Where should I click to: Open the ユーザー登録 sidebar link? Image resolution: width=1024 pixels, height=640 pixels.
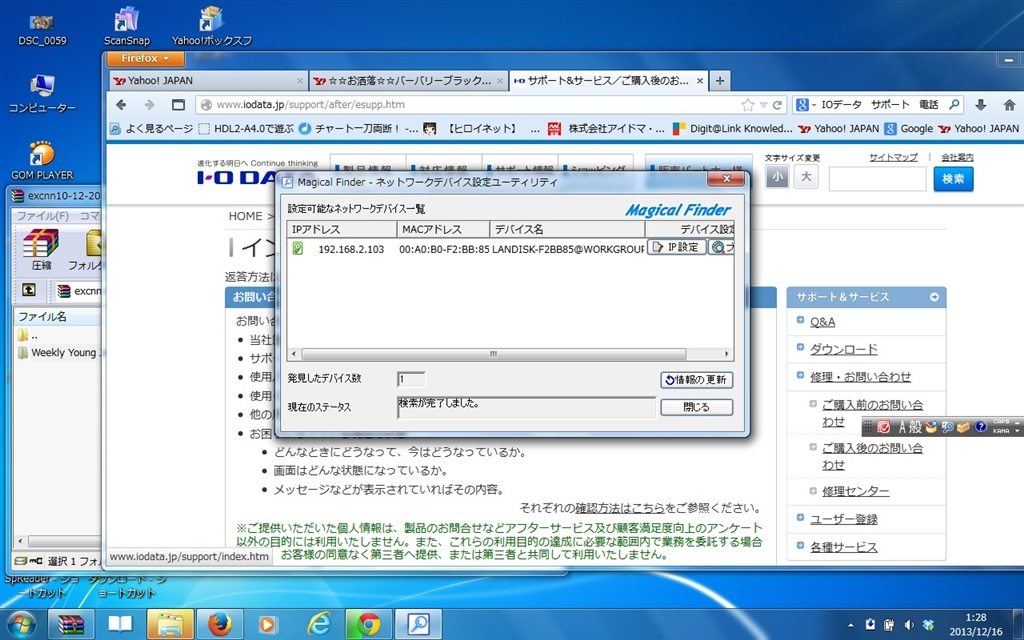coord(844,519)
